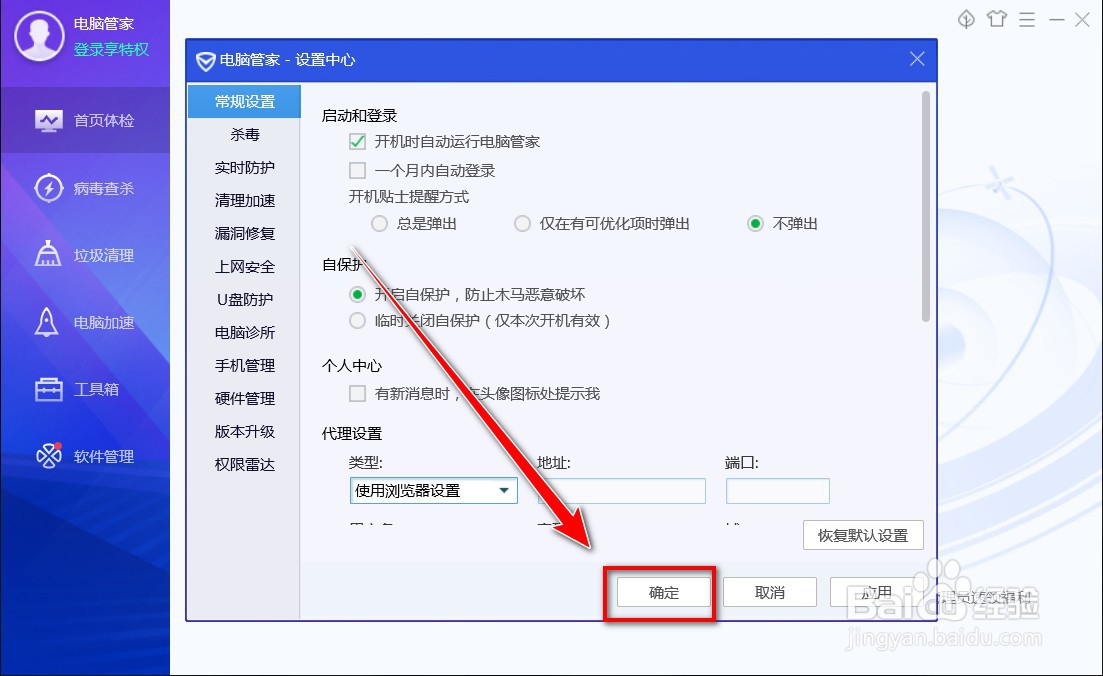Viewport: 1103px width, 676px height.
Task: Select 总是弹出 radio option
Action: pos(379,224)
